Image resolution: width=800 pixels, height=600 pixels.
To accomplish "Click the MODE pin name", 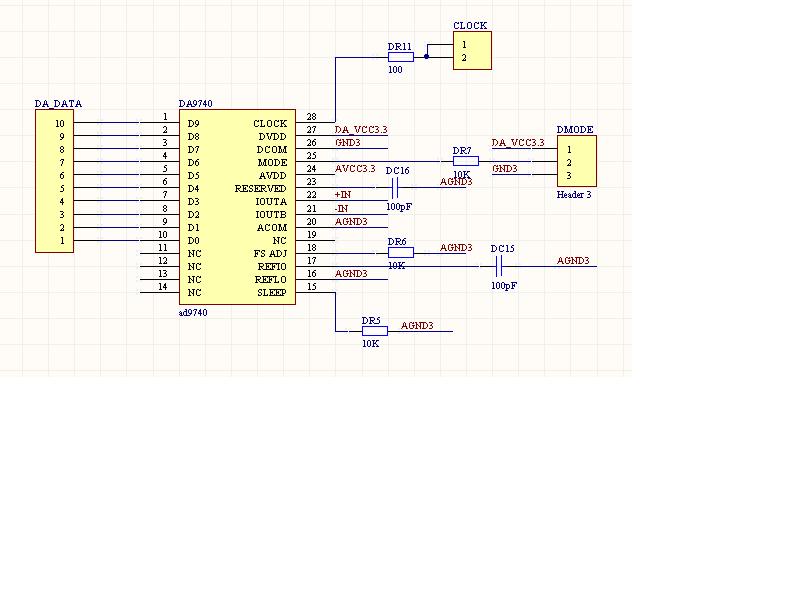I will 272,163.
